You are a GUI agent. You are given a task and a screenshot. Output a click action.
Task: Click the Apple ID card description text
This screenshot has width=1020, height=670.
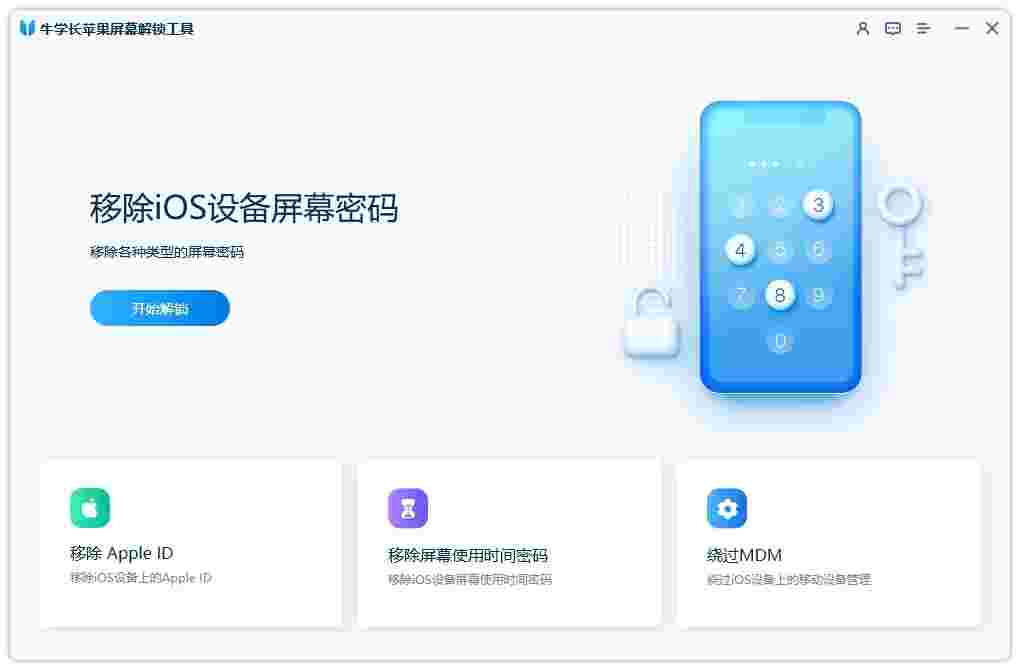(141, 578)
